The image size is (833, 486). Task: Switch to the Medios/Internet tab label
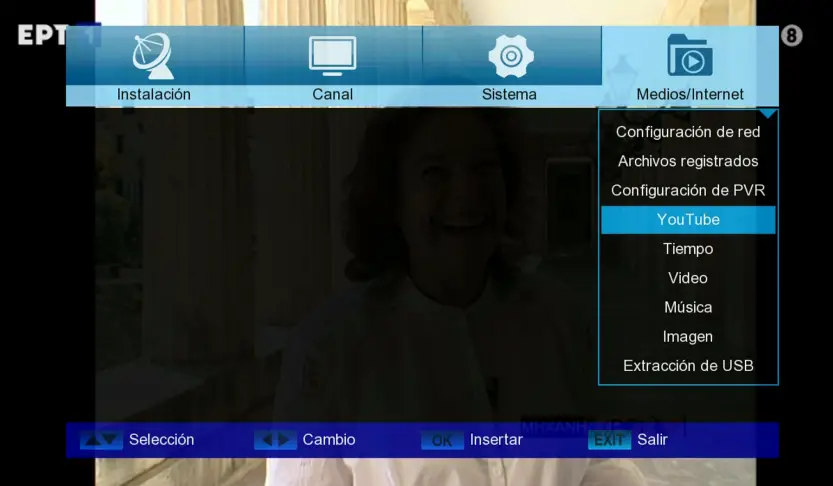[x=690, y=94]
